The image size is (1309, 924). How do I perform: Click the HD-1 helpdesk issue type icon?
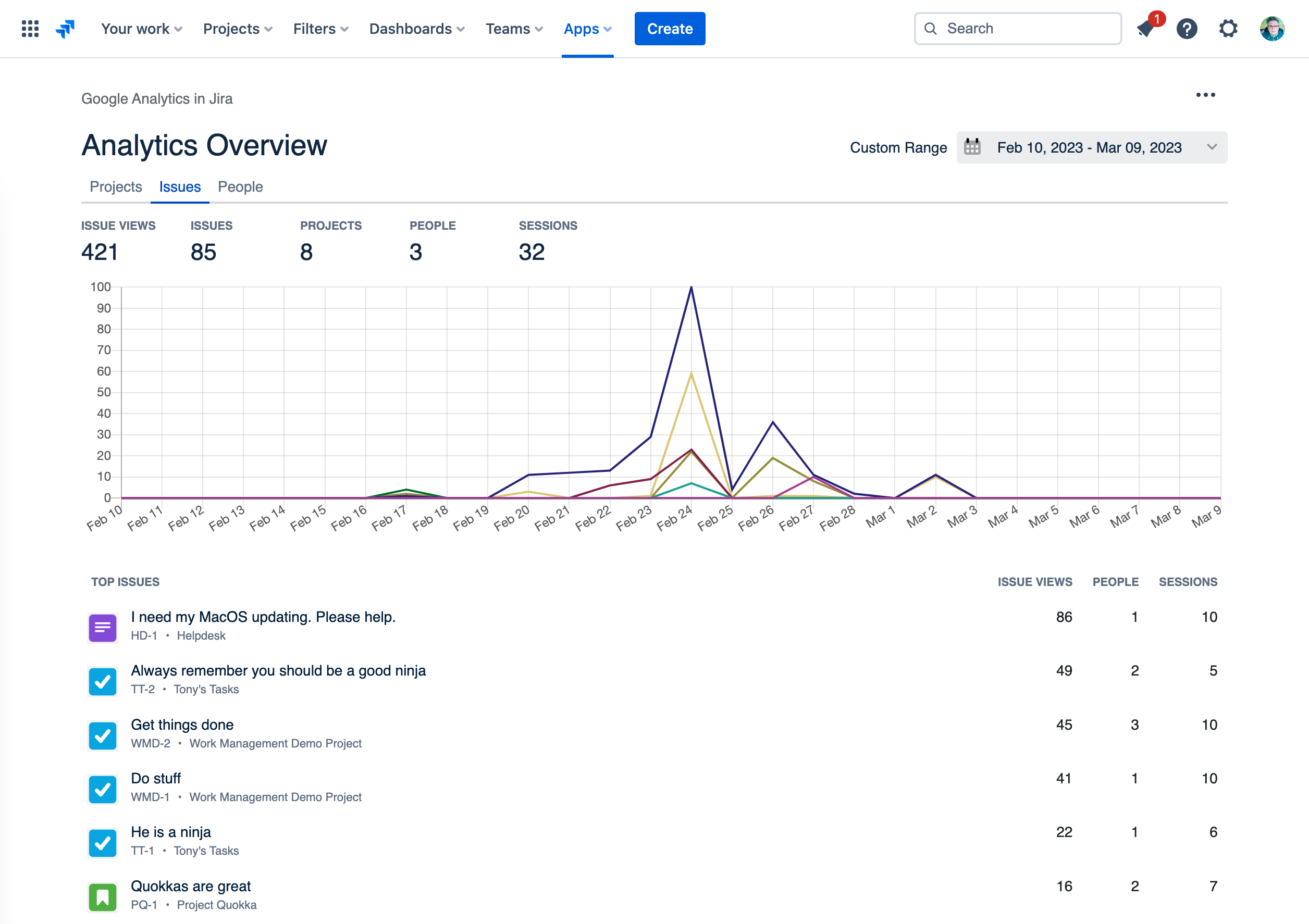103,627
